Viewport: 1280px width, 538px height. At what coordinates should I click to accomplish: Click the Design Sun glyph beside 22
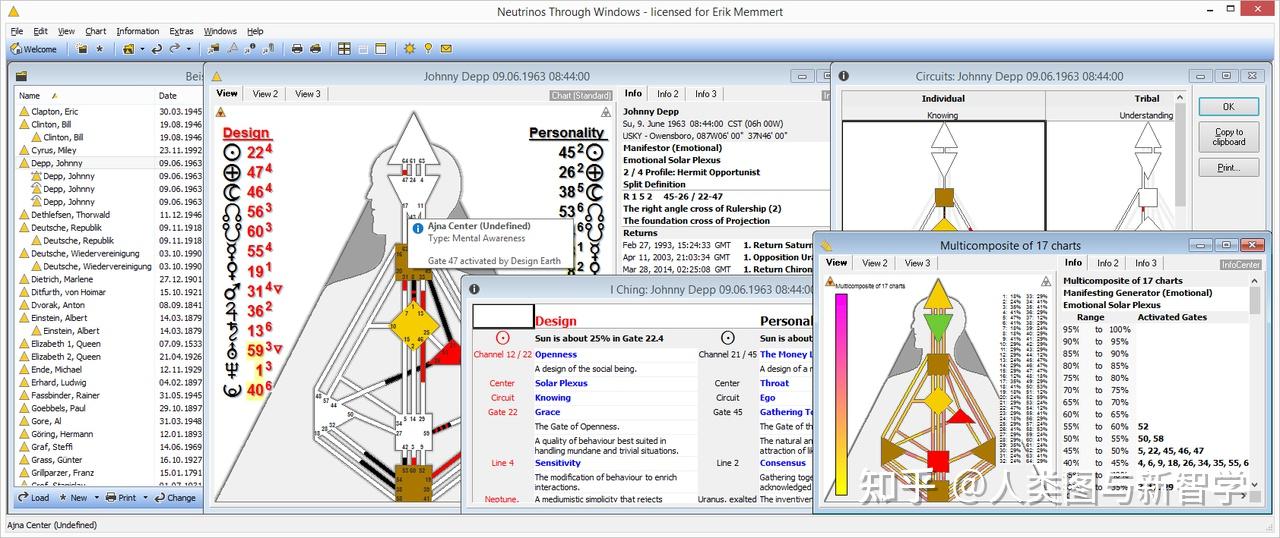(x=232, y=152)
